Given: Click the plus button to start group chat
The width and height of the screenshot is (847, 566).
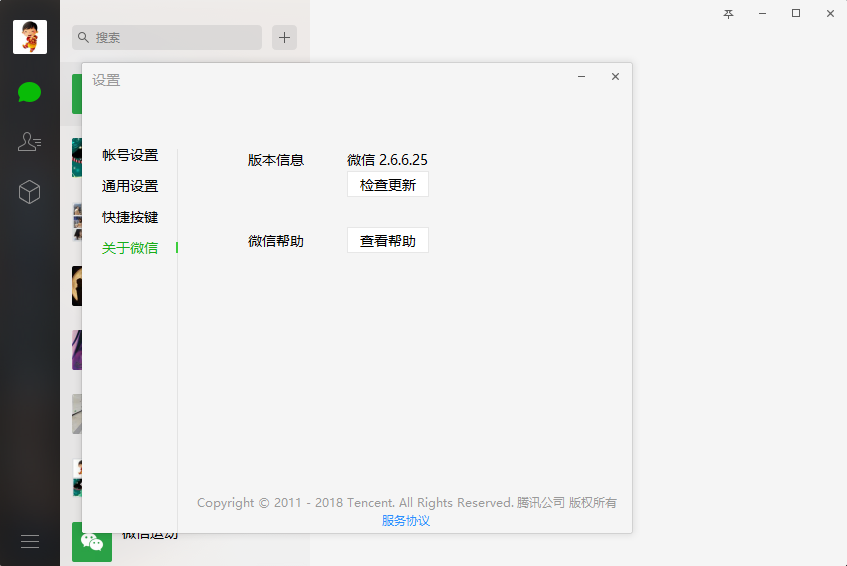Looking at the screenshot, I should coord(284,37).
